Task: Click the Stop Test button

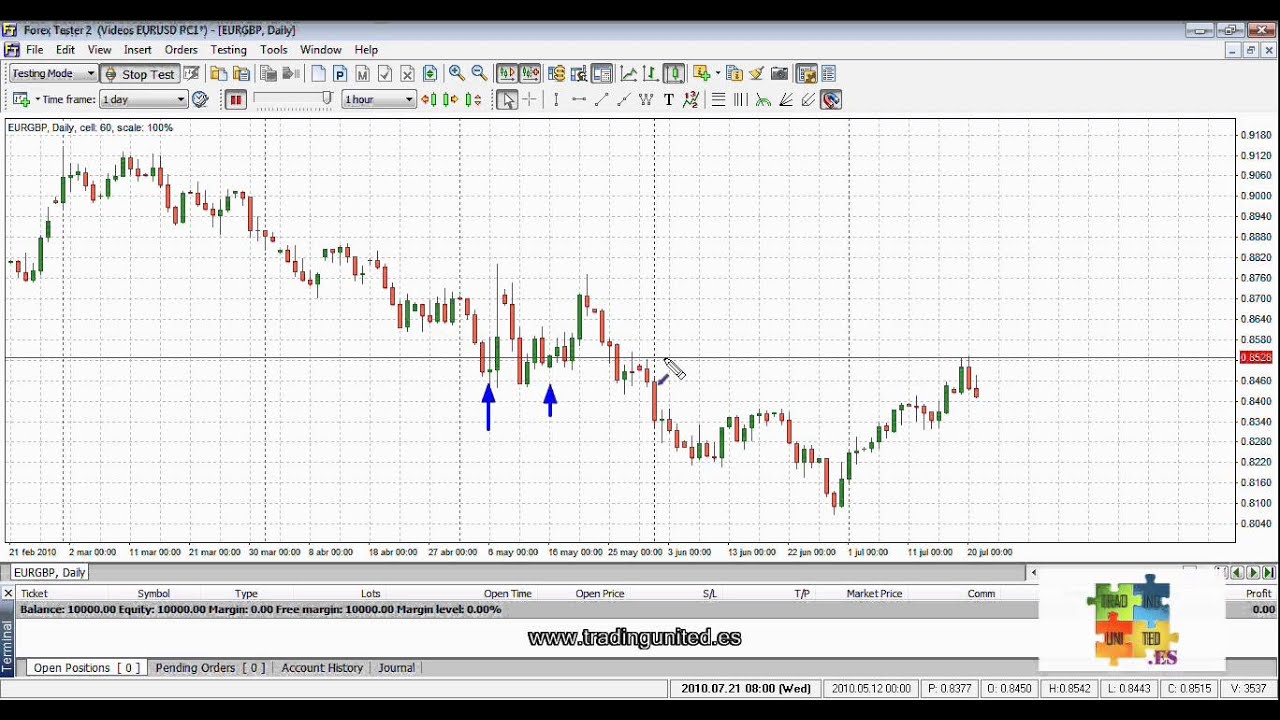Action: click(138, 73)
